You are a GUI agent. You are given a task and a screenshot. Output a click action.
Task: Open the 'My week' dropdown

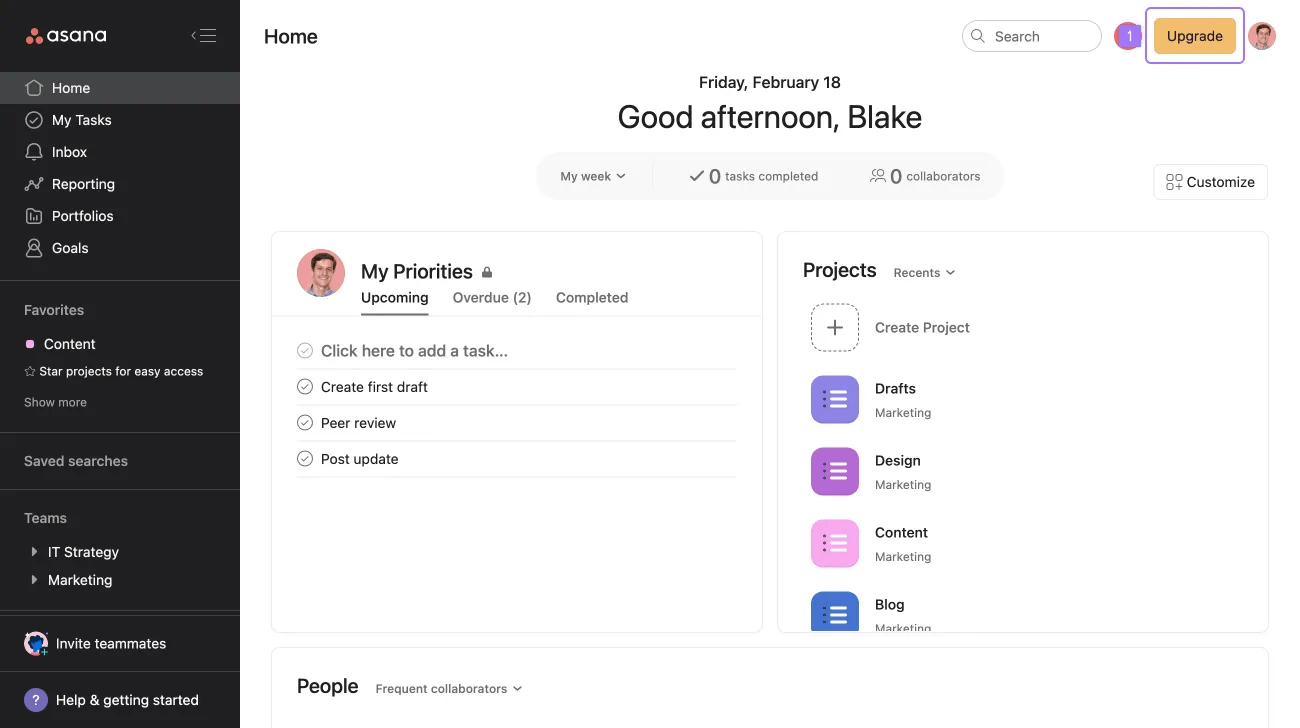coord(592,176)
